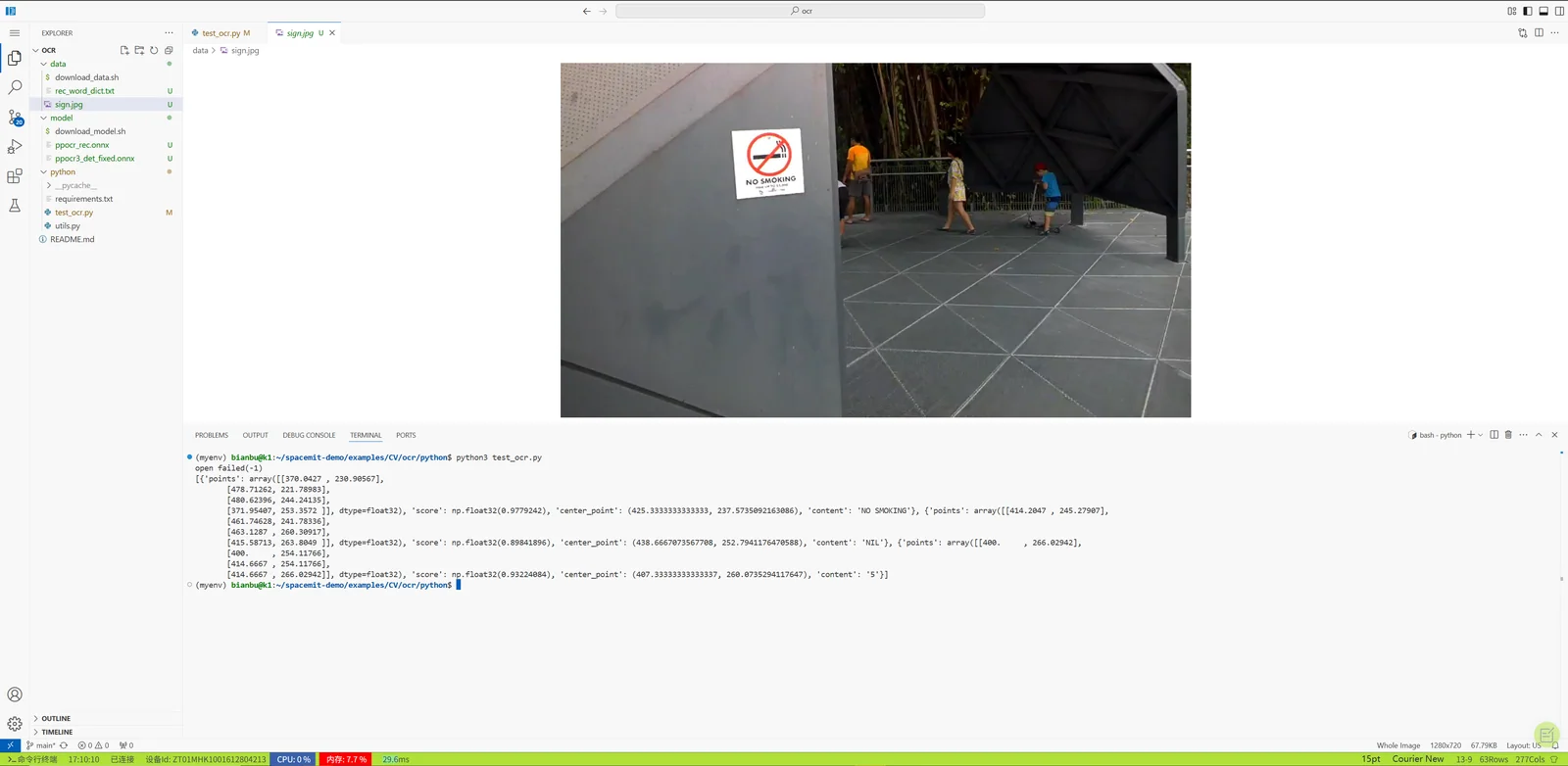This screenshot has height=766, width=1568.
Task: Open README.md file
Action: [x=72, y=239]
